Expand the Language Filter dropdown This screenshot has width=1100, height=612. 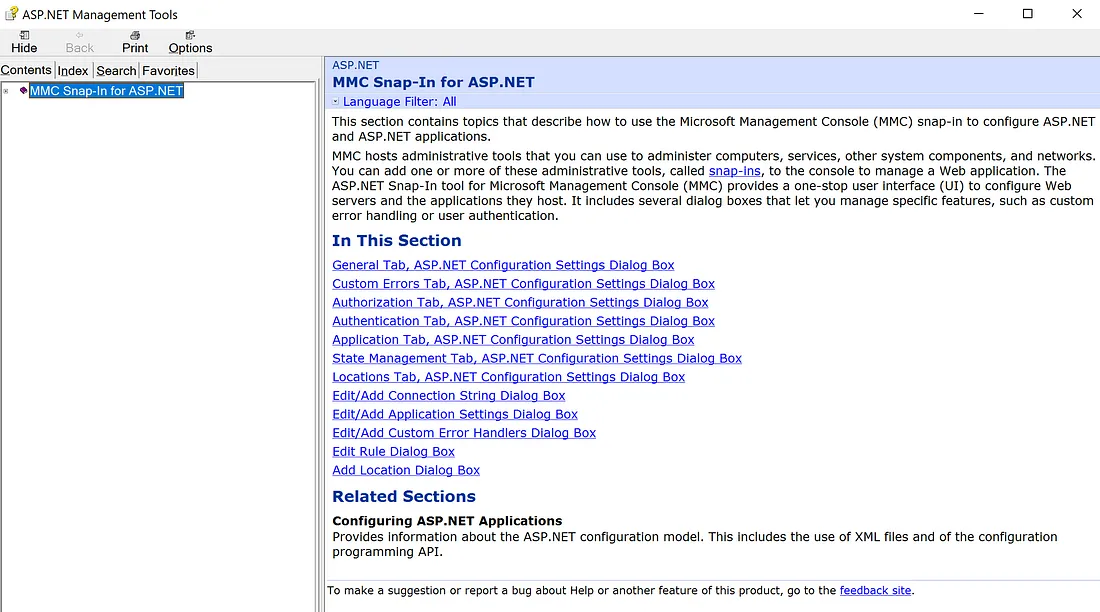tap(337, 101)
